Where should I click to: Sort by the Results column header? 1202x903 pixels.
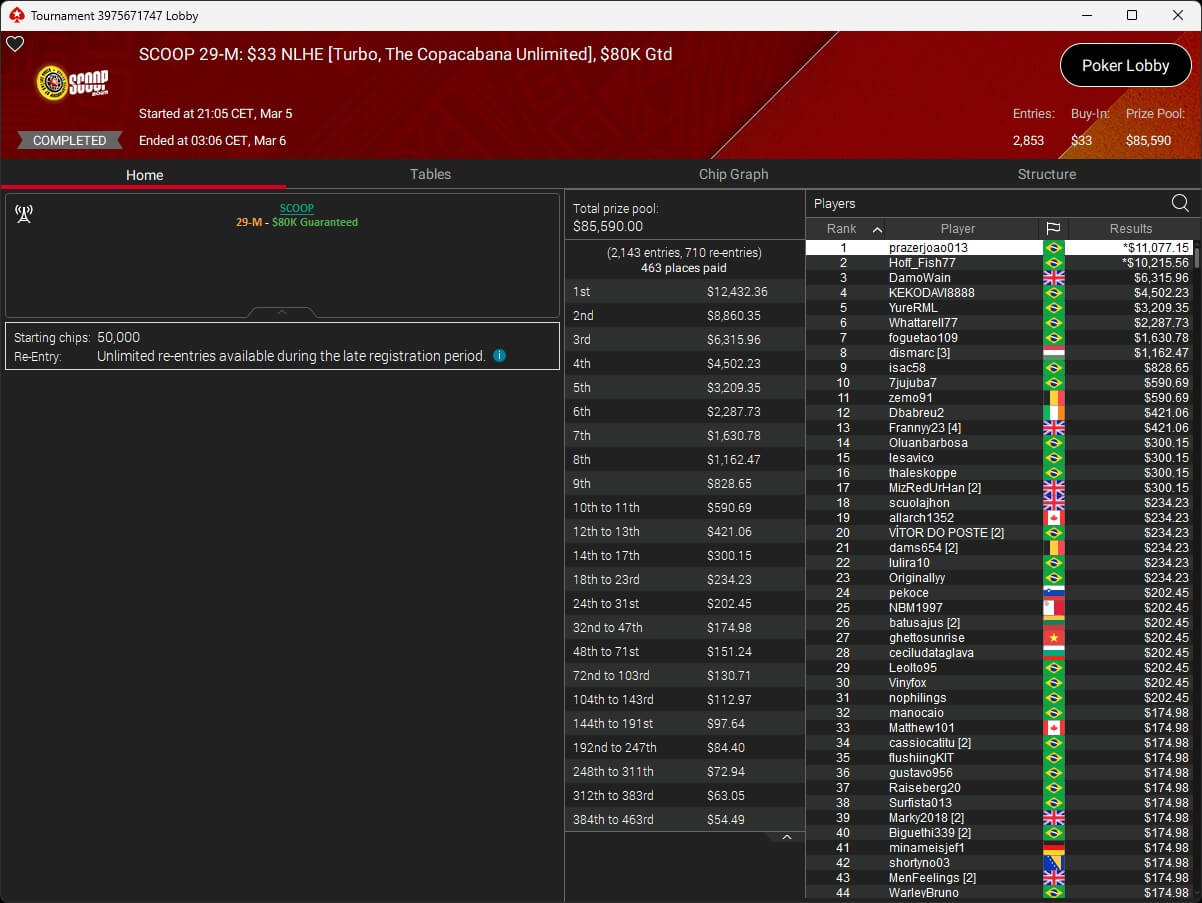tap(1130, 229)
